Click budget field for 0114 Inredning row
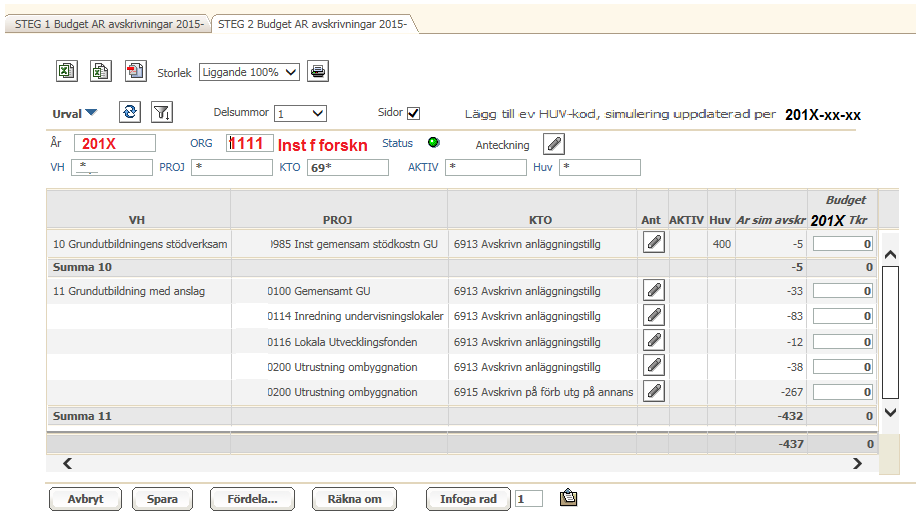 tap(843, 316)
